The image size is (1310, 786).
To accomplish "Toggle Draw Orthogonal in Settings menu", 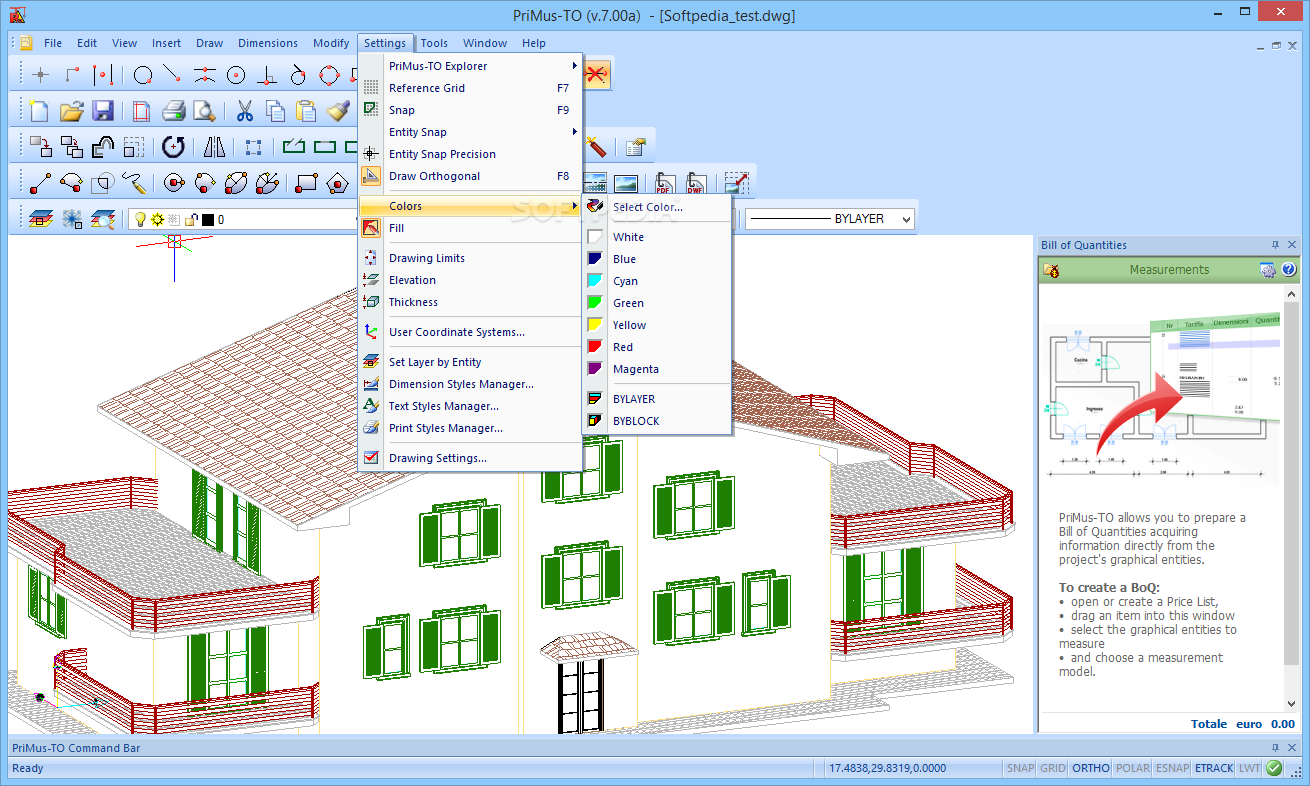I will 470,176.
